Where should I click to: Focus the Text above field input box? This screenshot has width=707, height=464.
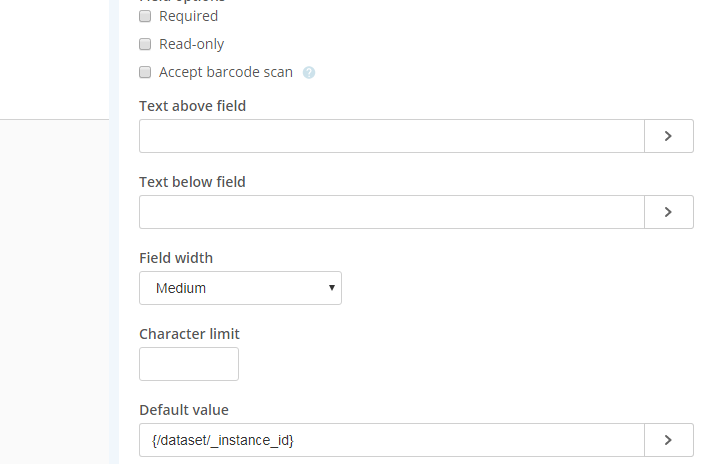pos(392,136)
